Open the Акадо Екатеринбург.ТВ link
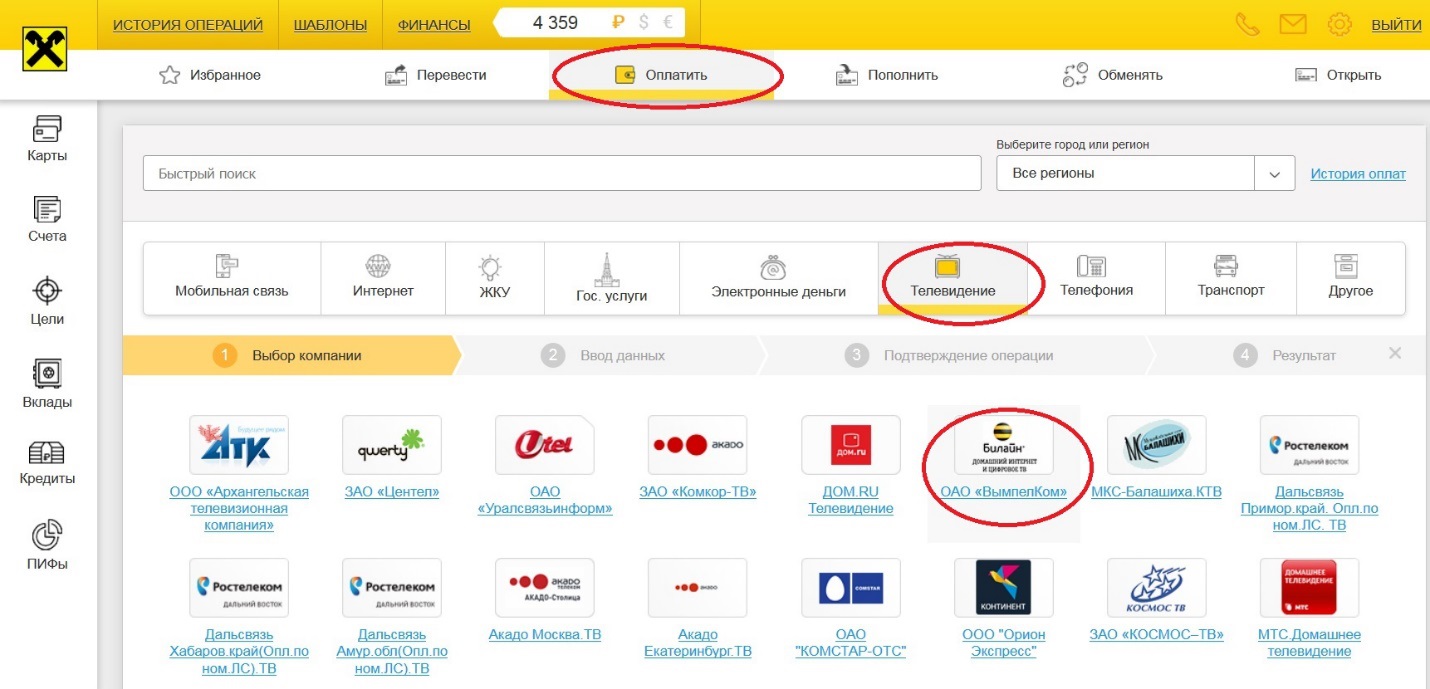This screenshot has width=1430, height=689. (698, 643)
